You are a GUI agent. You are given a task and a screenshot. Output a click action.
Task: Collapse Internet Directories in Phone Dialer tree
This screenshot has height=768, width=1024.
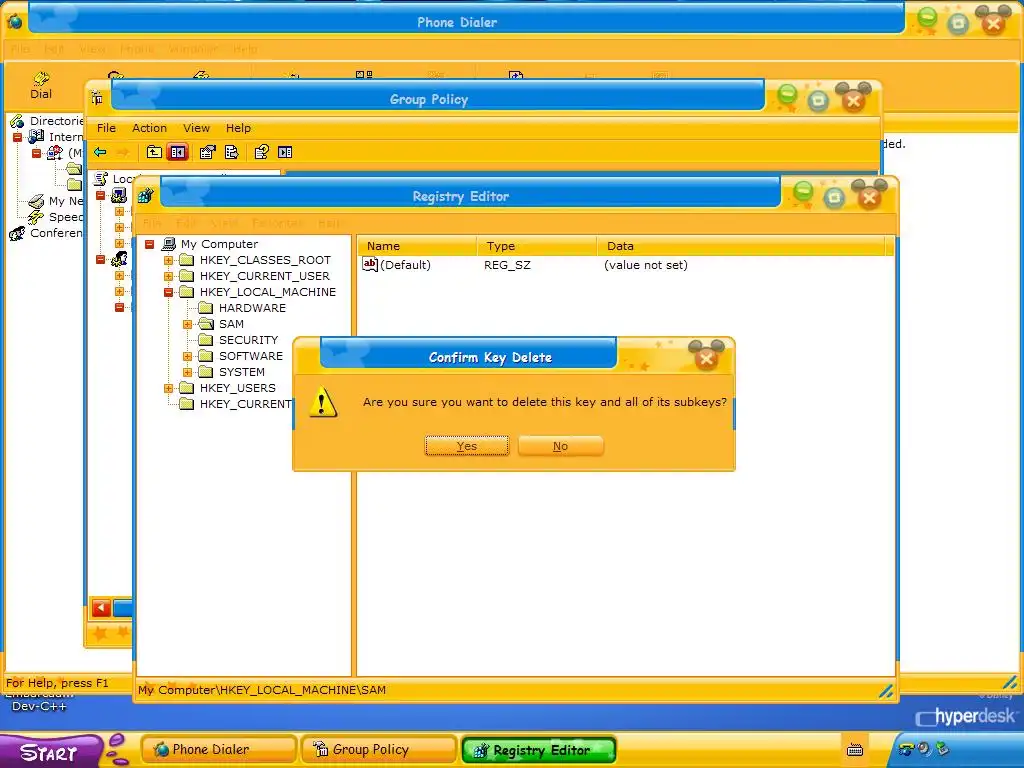[18, 137]
